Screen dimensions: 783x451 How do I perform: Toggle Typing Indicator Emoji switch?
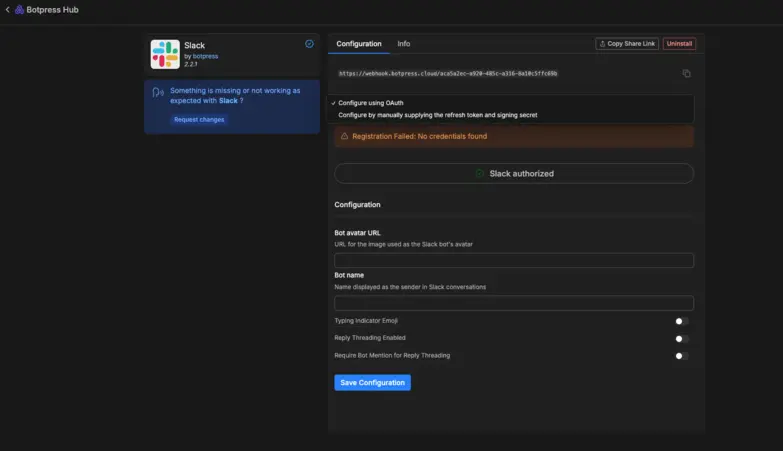pyautogui.click(x=682, y=321)
